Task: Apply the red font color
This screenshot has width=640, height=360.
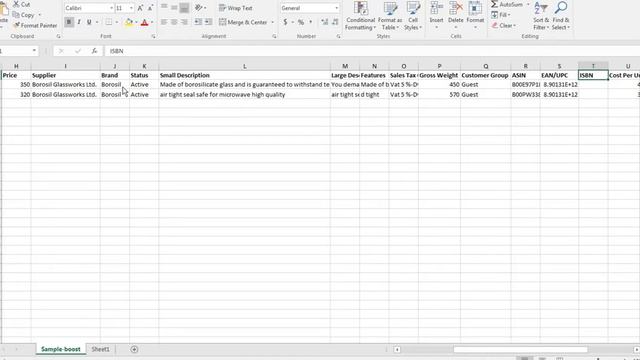Action: [x=144, y=22]
